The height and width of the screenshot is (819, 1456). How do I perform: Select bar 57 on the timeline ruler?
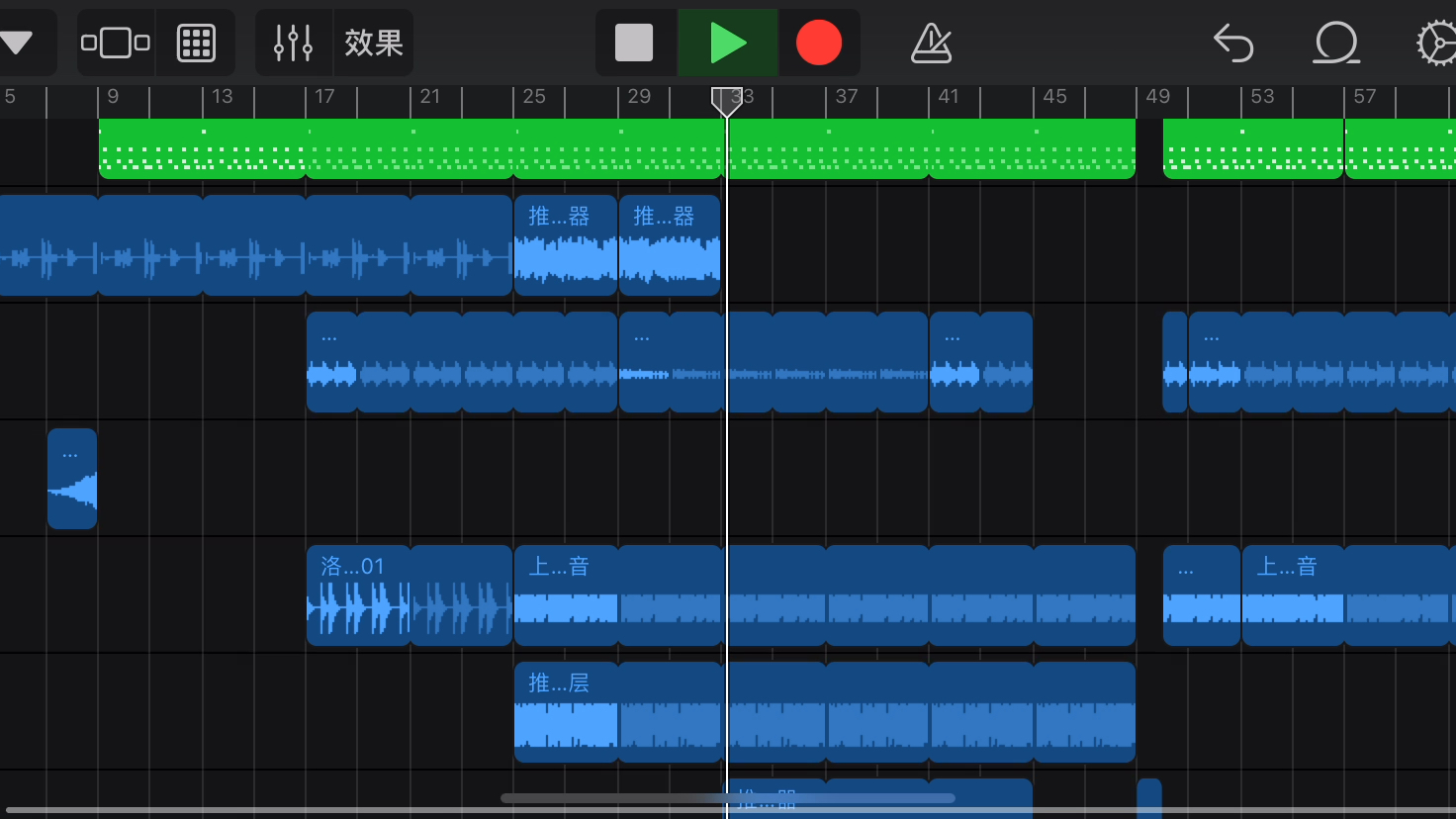coord(1365,96)
